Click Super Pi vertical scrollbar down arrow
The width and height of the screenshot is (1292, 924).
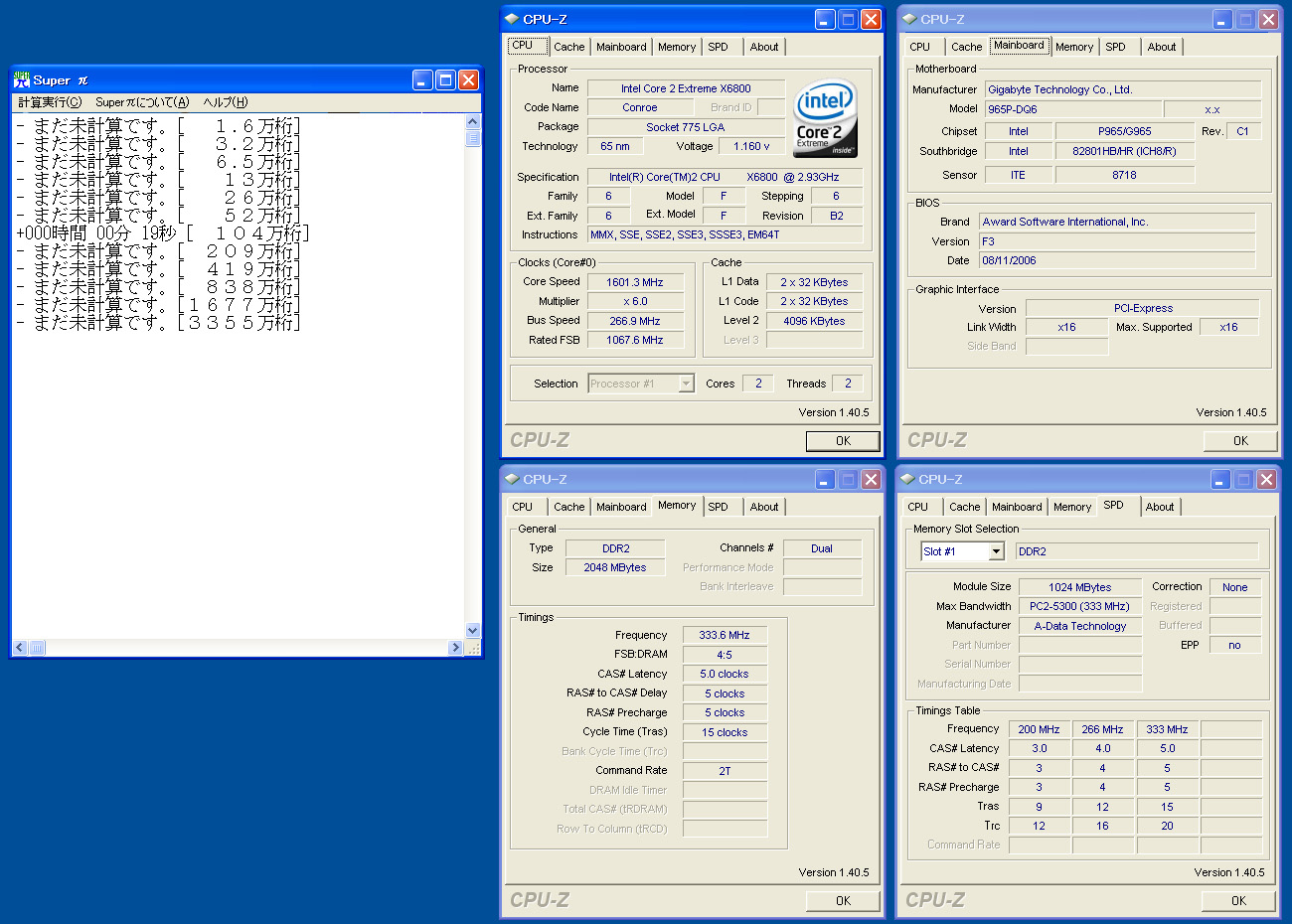pyautogui.click(x=473, y=631)
